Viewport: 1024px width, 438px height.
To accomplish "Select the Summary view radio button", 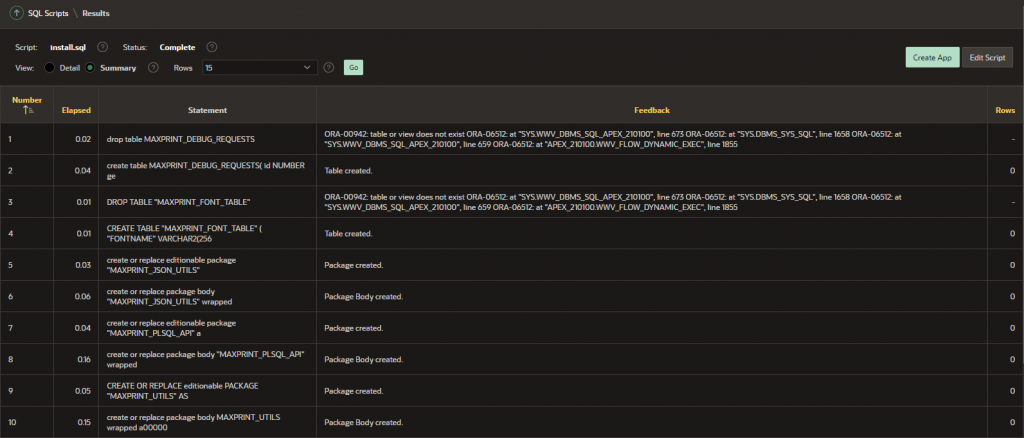I will pos(90,67).
